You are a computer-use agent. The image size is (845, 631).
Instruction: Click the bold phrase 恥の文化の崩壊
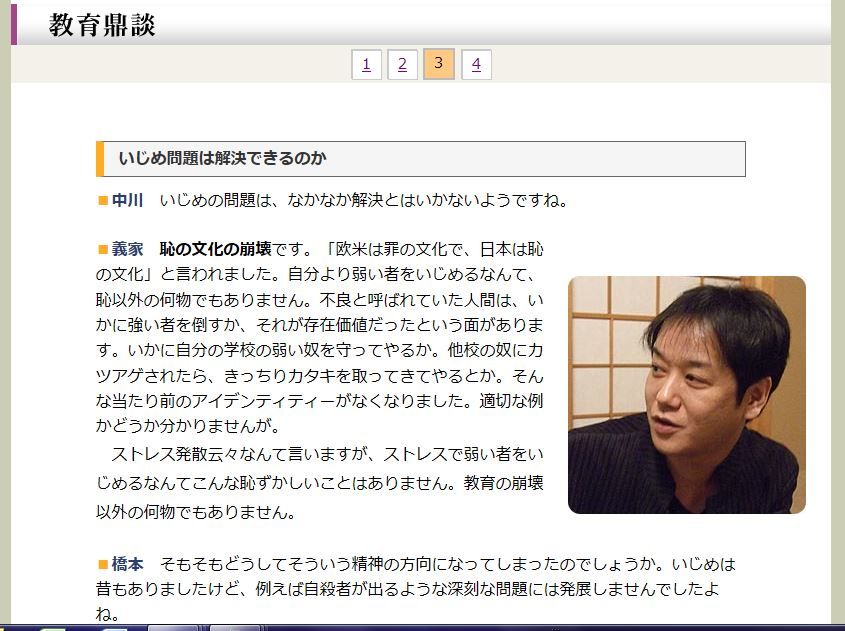click(216, 249)
